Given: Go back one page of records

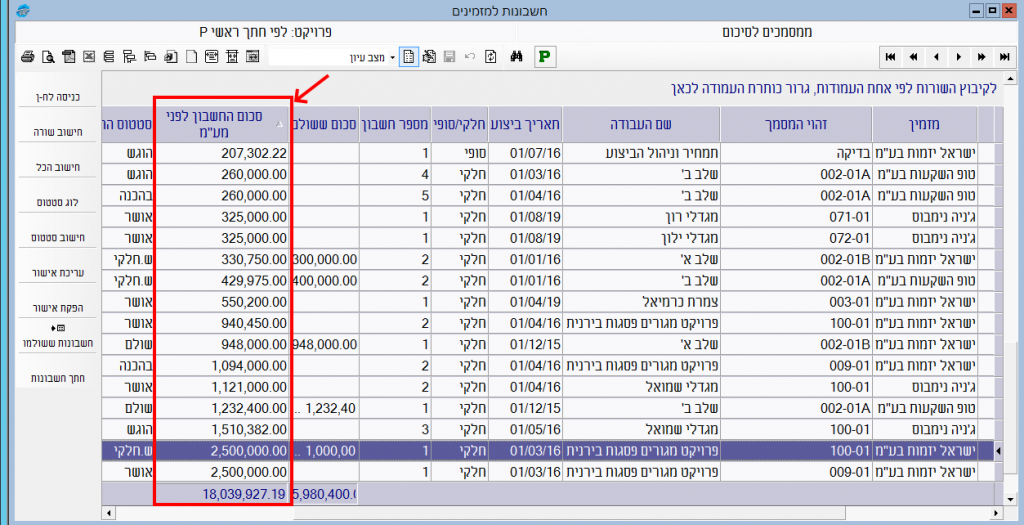Looking at the screenshot, I should [x=913, y=57].
